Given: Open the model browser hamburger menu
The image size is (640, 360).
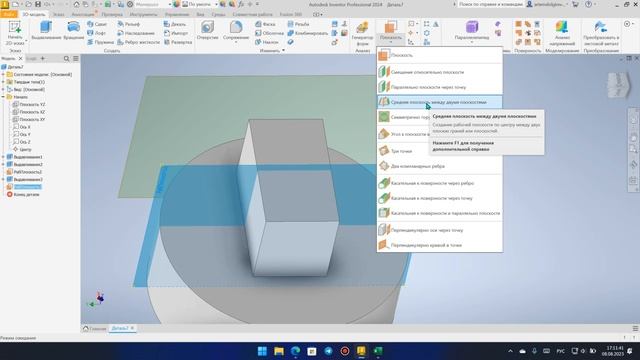Looking at the screenshot, I should coord(76,59).
